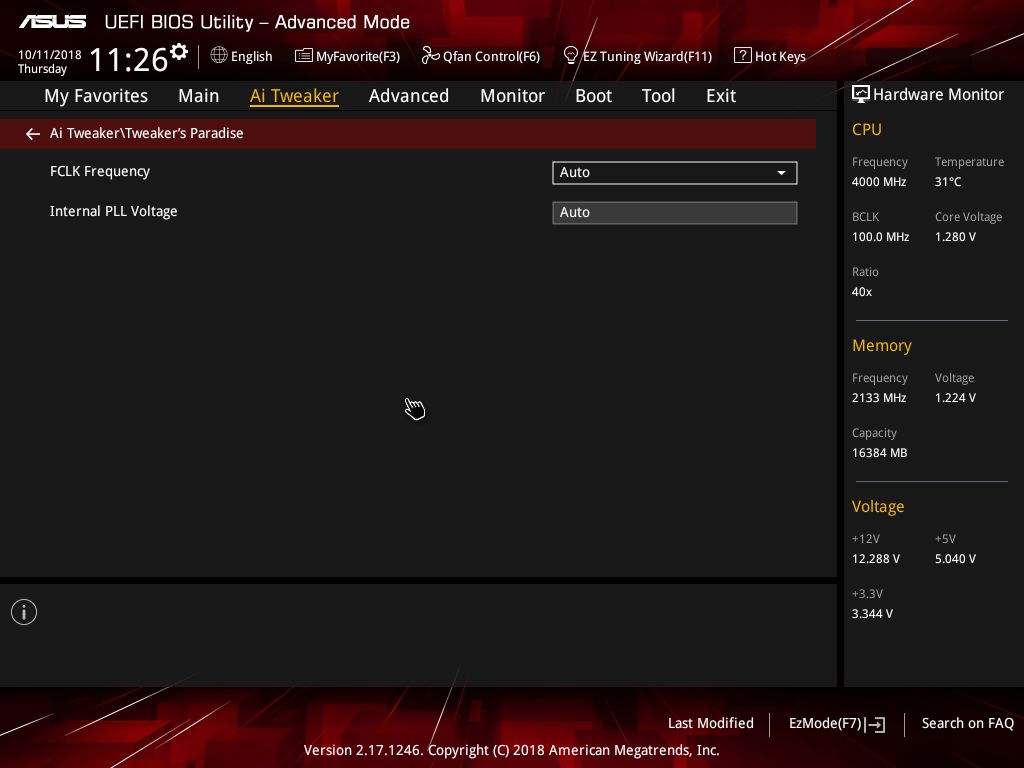Click the Qfan Control fan icon

click(430, 56)
